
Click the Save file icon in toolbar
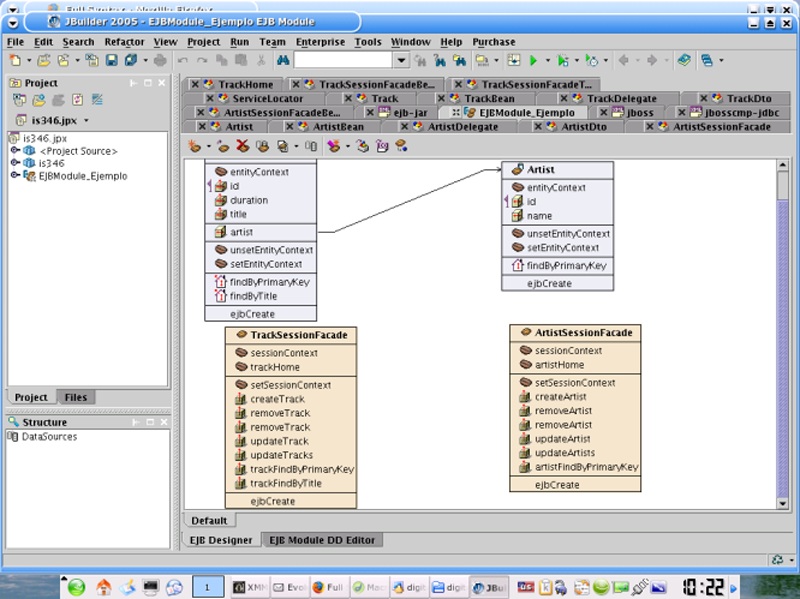pos(109,61)
